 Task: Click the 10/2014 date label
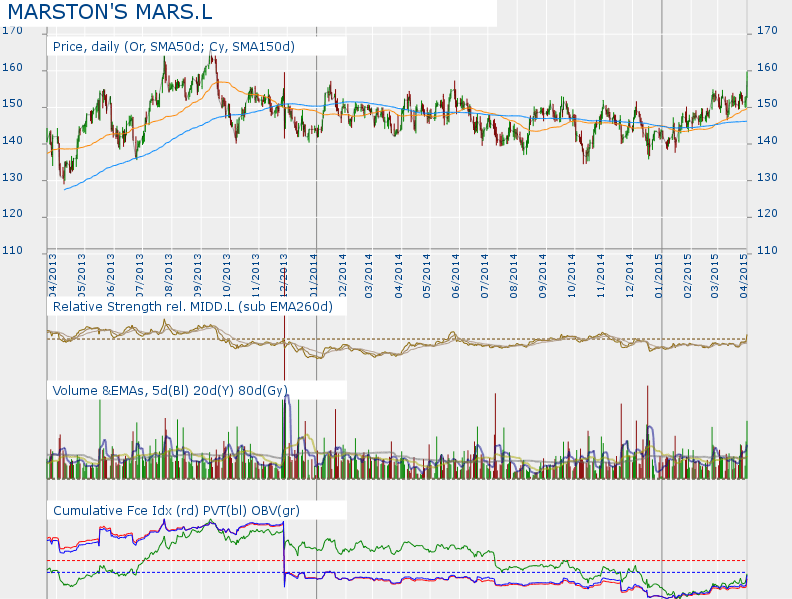tap(571, 276)
